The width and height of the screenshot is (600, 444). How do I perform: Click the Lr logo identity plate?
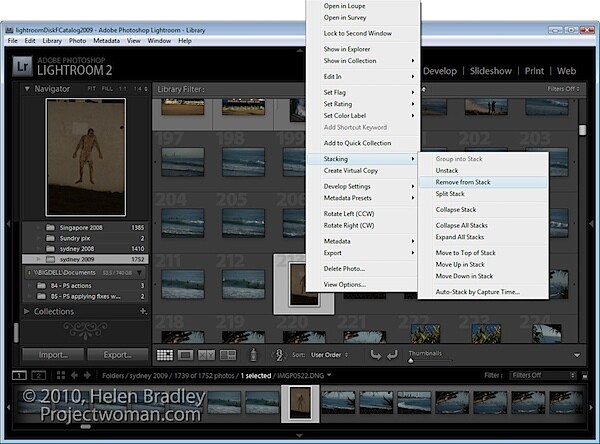coord(23,66)
